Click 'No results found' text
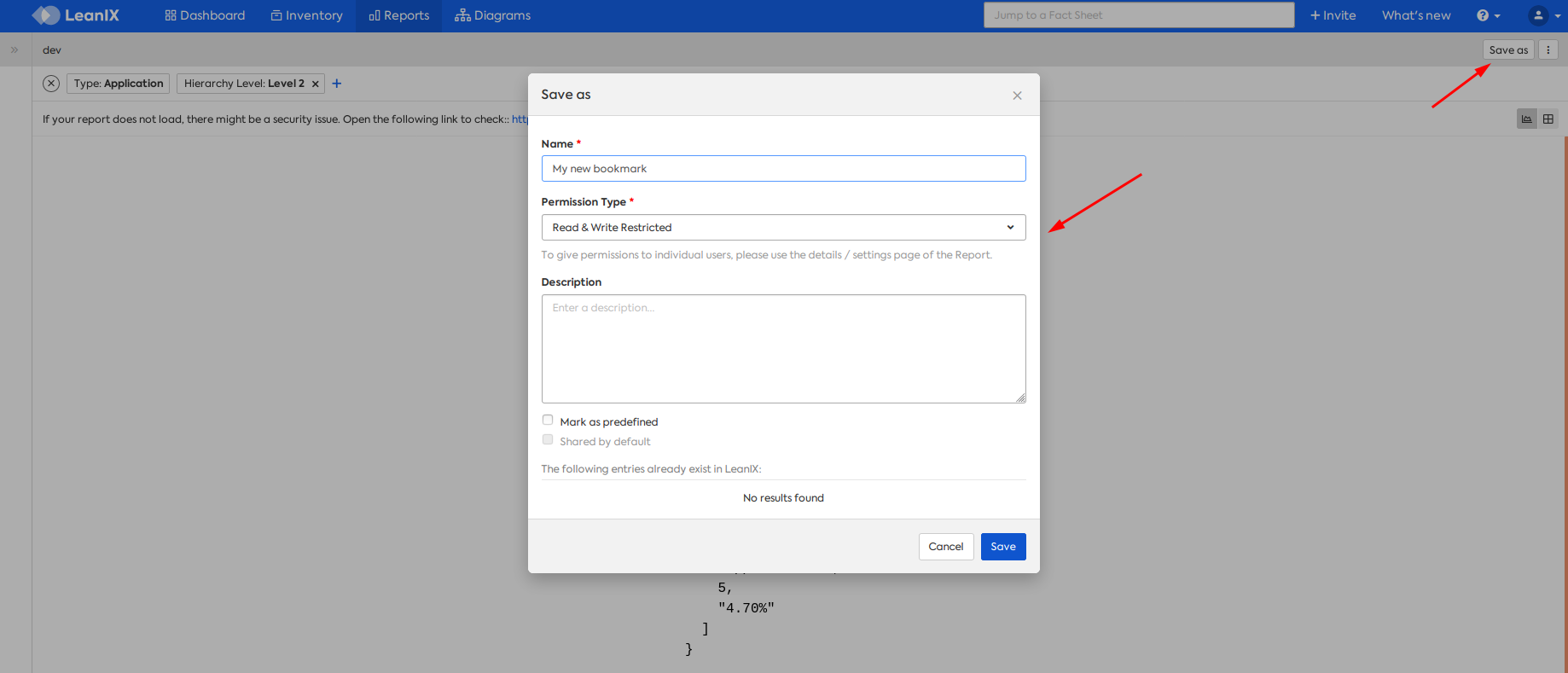Viewport: 1568px width, 673px height. pos(783,498)
